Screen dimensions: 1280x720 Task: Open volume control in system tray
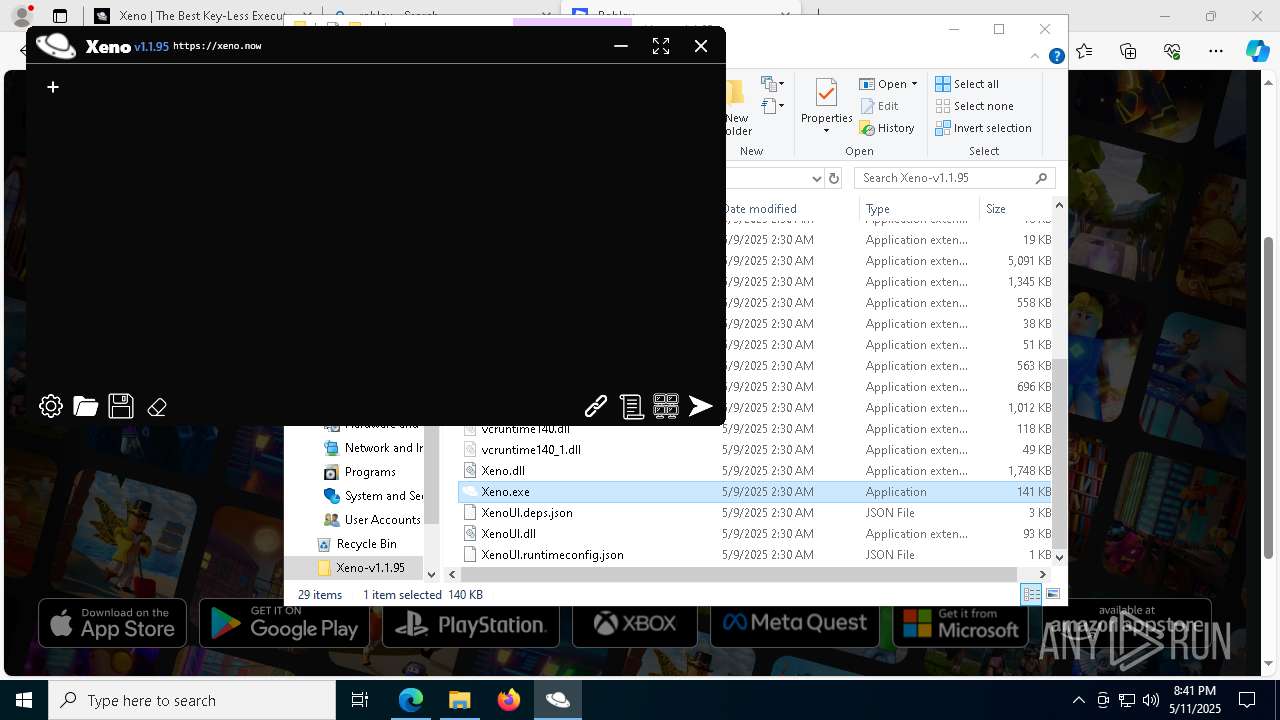(1150, 700)
